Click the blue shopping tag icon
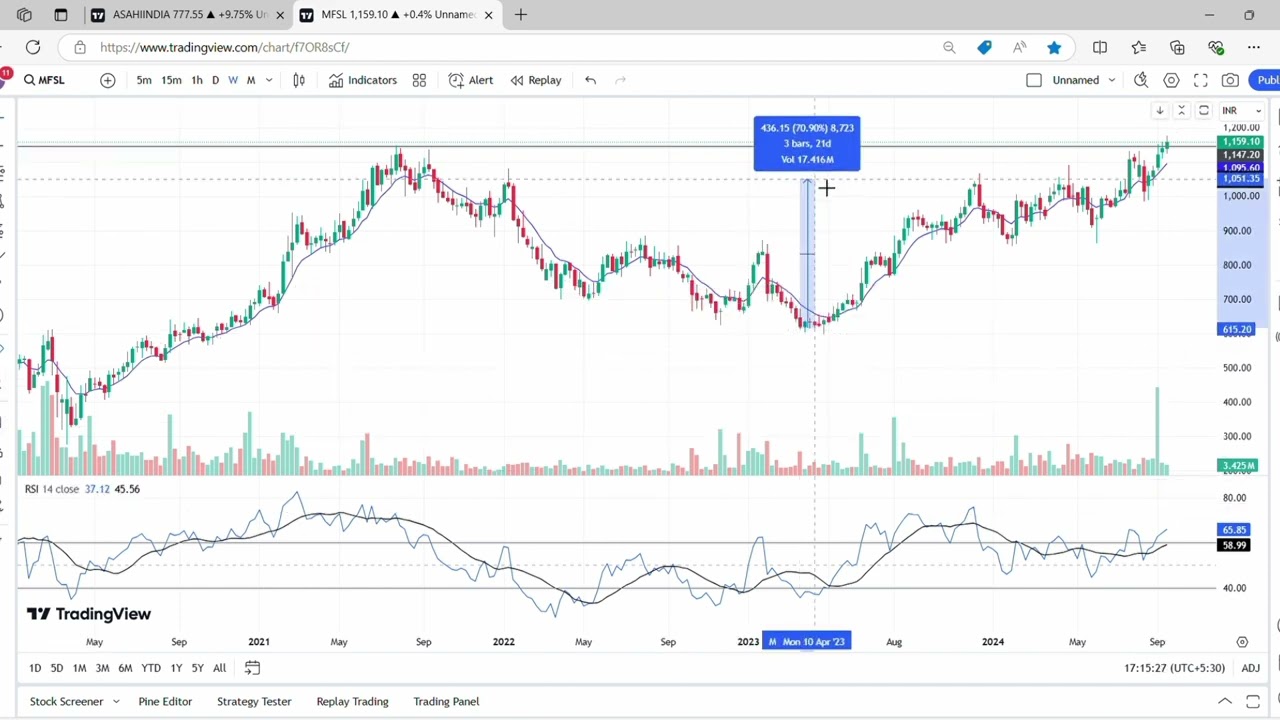This screenshot has width=1280, height=720. point(985,47)
